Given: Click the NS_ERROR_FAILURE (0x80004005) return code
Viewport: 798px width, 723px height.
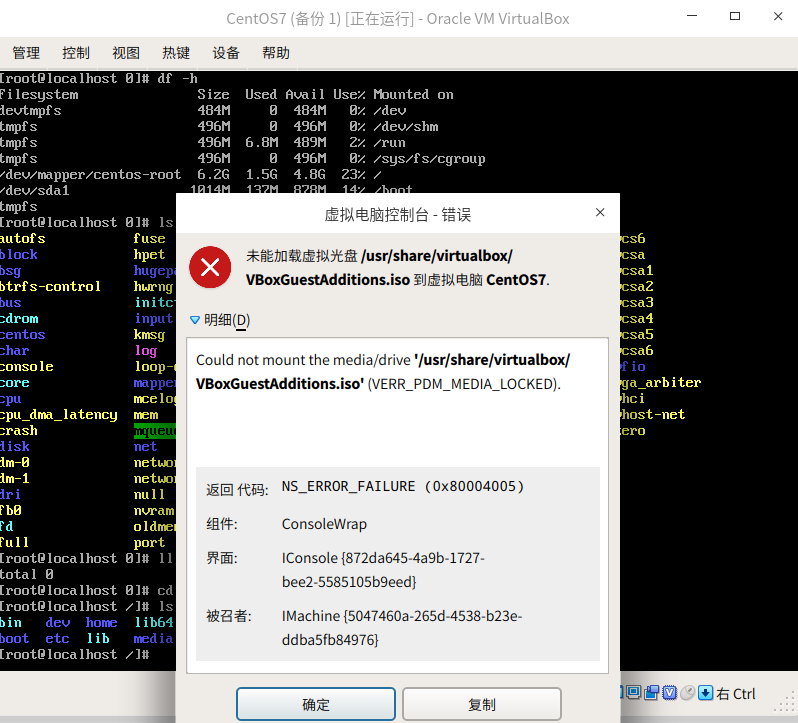Looking at the screenshot, I should click(x=403, y=486).
